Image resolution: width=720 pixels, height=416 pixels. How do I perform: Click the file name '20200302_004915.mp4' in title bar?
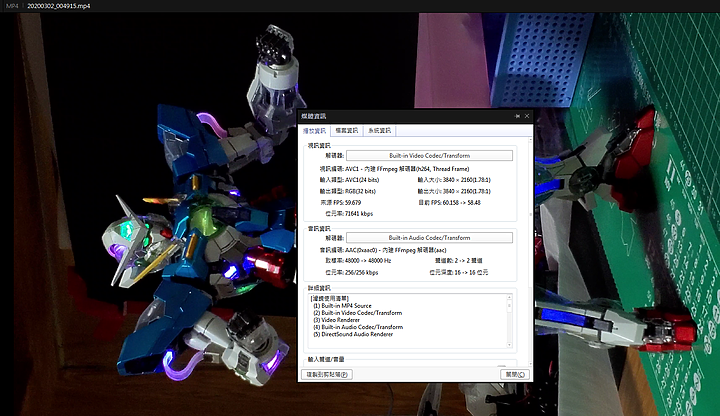(x=59, y=6)
